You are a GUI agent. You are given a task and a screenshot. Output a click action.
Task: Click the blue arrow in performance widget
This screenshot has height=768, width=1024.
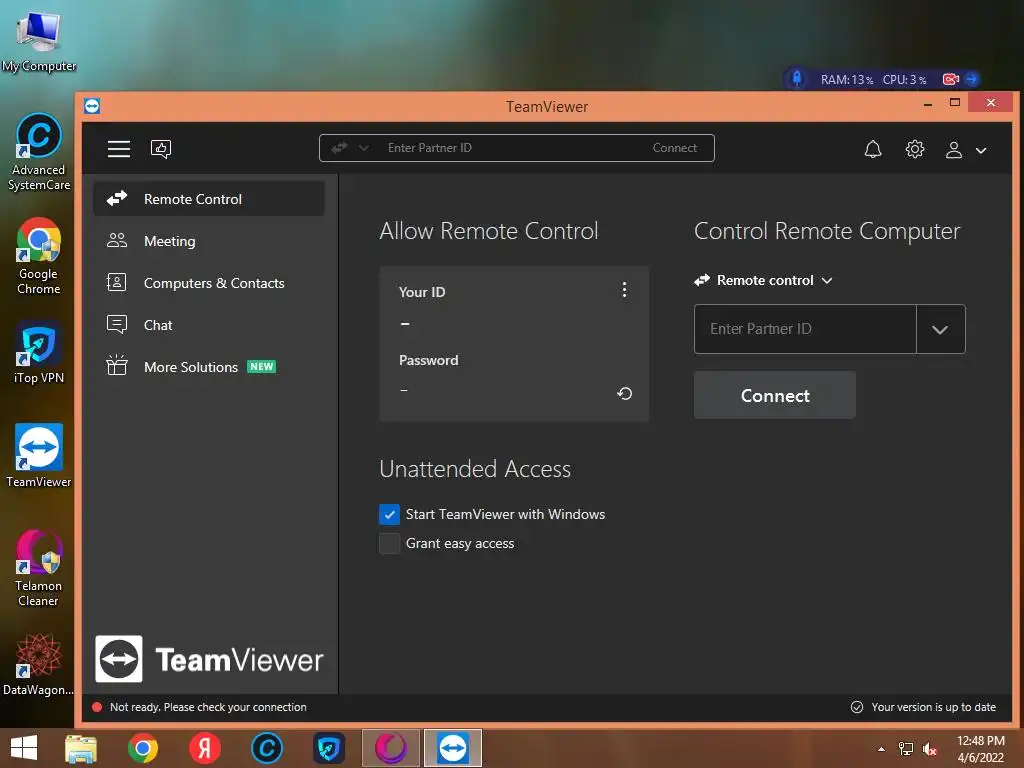click(x=971, y=79)
